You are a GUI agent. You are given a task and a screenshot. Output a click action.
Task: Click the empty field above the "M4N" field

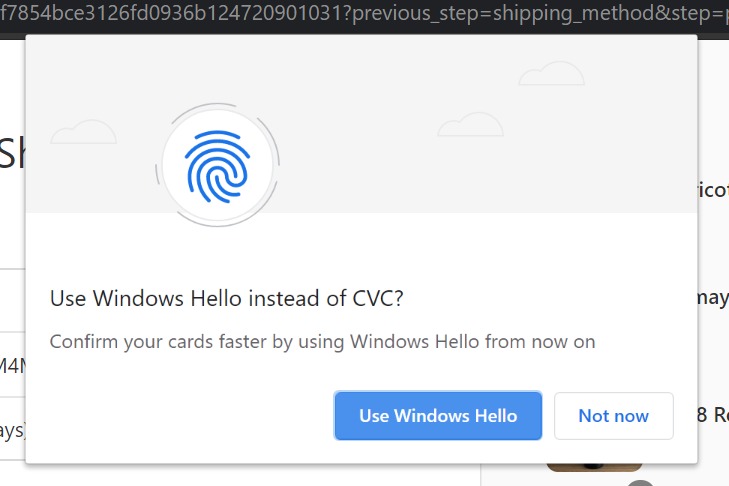tap(12, 299)
